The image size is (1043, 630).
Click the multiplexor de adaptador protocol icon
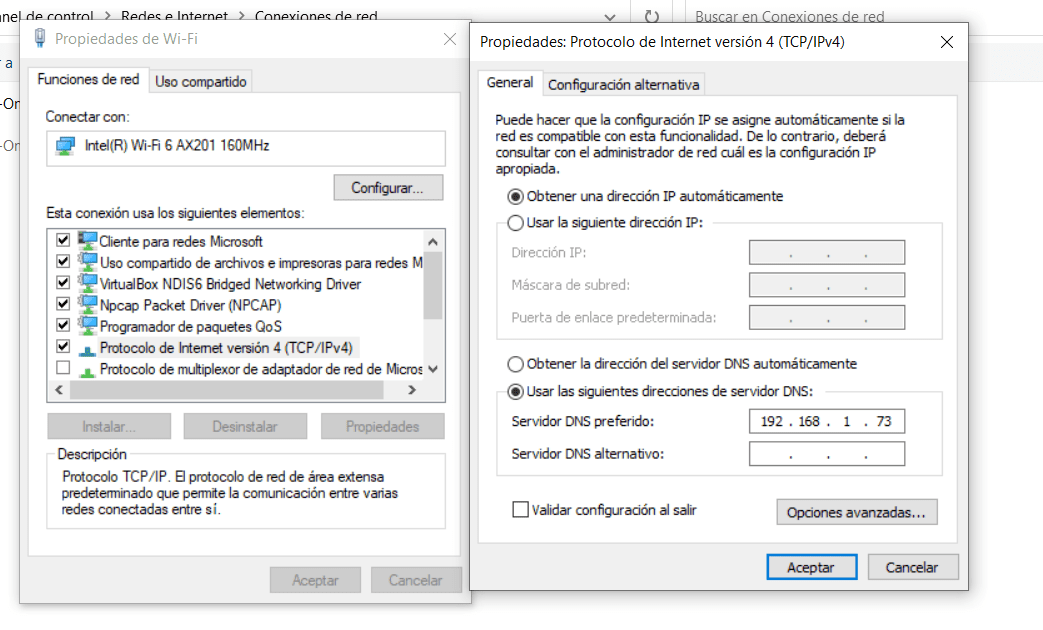pos(87,371)
